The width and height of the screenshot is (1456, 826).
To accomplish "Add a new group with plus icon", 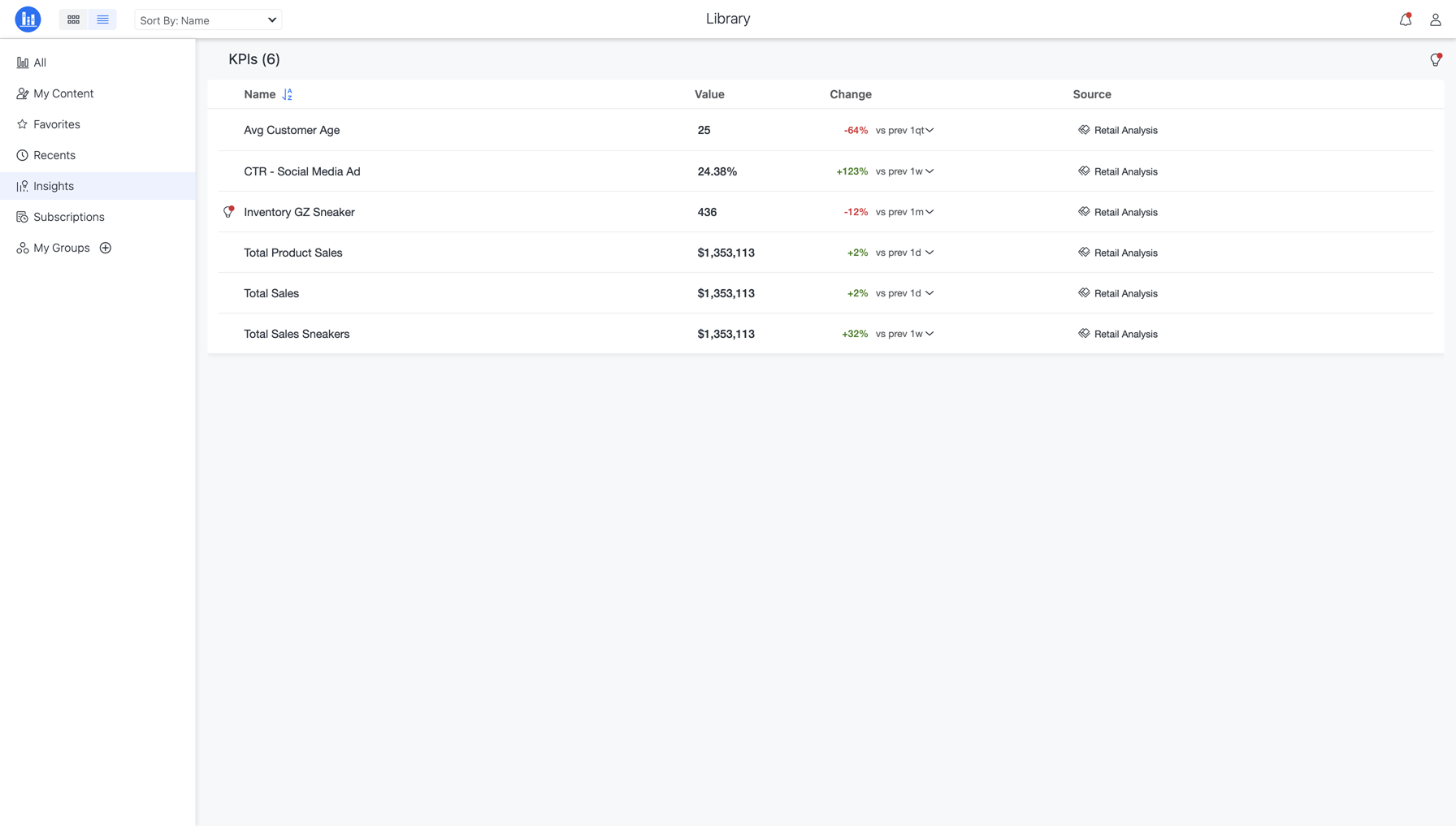I will pyautogui.click(x=106, y=248).
